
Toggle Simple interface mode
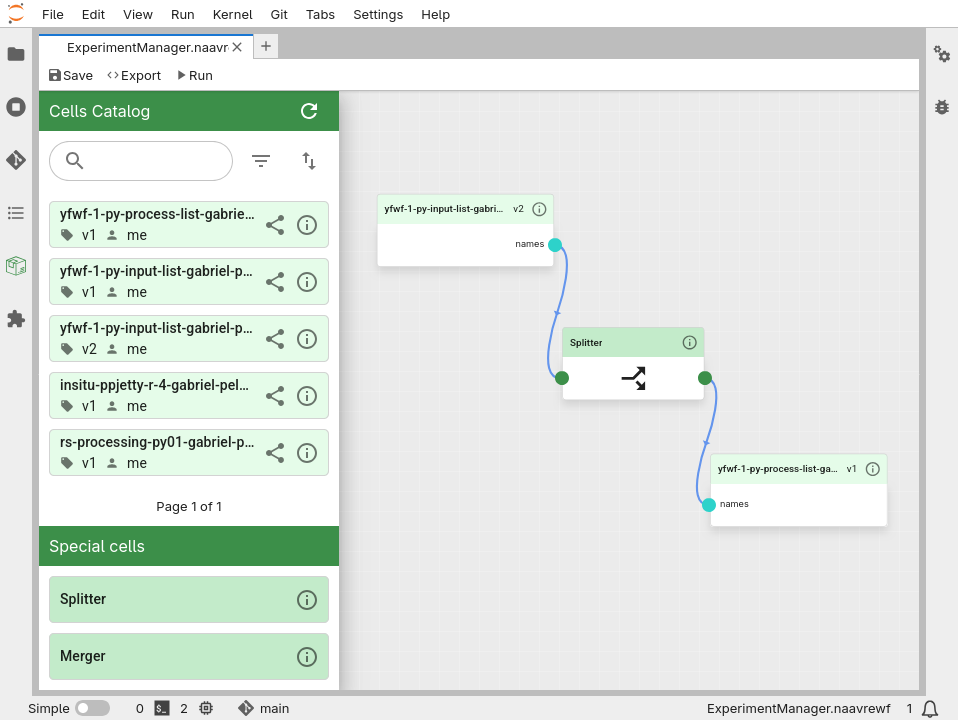pos(93,708)
